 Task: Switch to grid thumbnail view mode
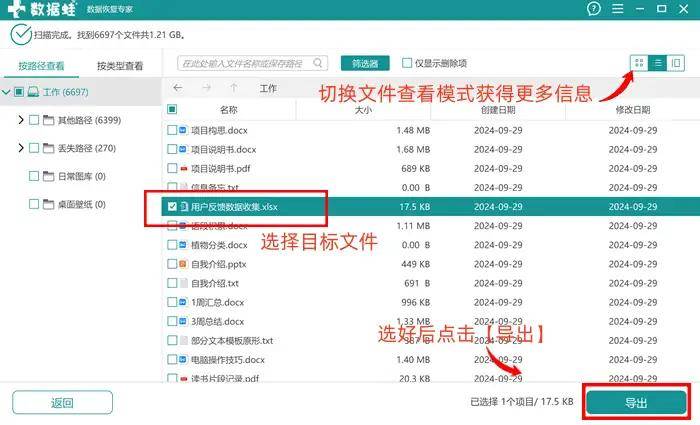point(639,63)
